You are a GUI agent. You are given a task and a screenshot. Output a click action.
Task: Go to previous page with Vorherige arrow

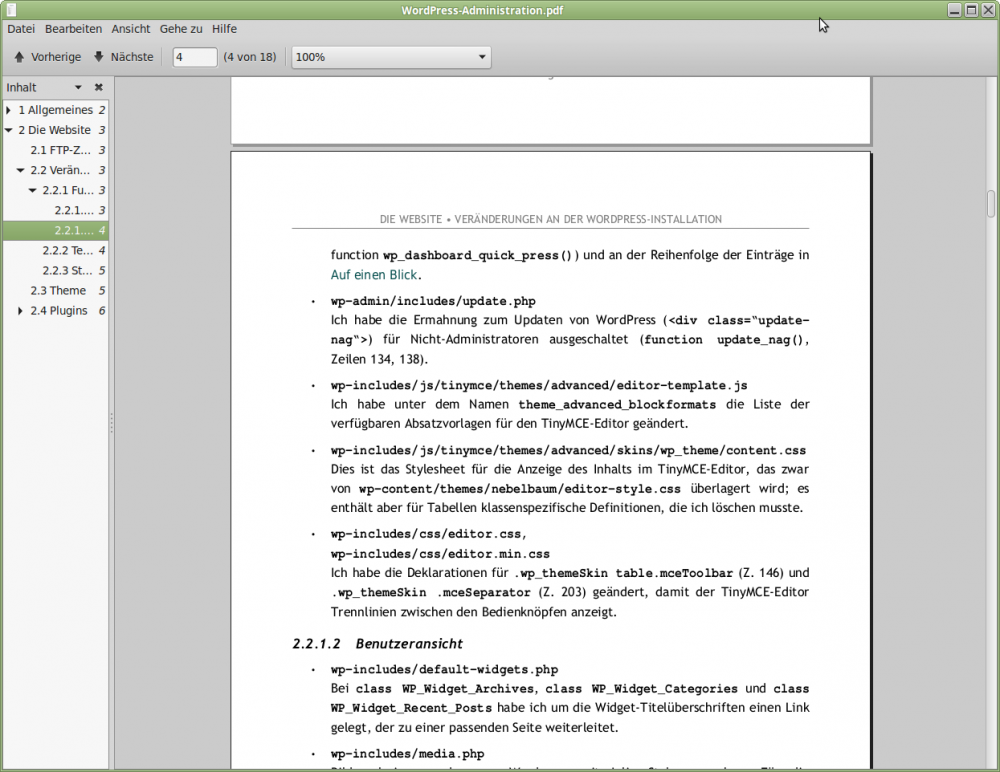(47, 57)
